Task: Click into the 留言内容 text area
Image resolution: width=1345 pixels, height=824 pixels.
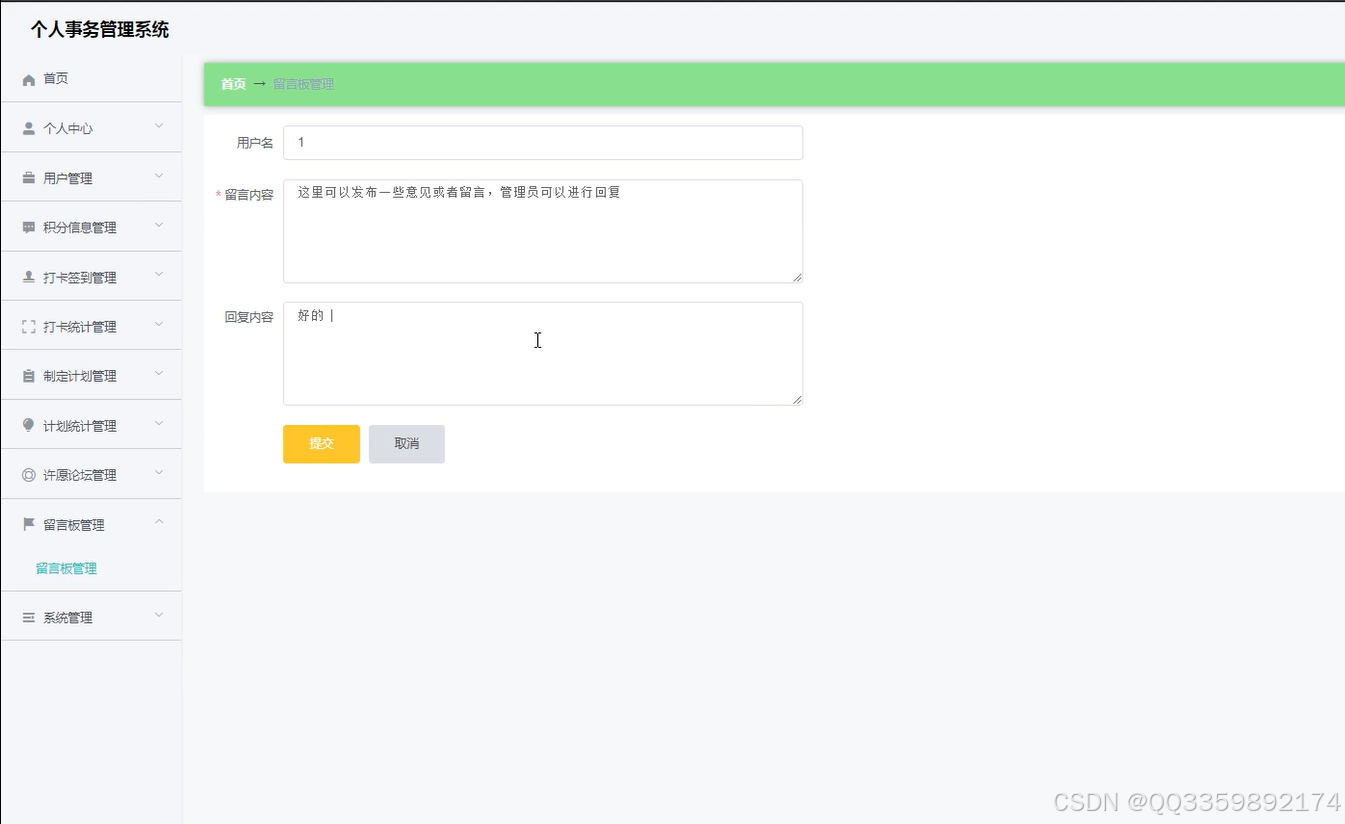Action: (x=543, y=231)
